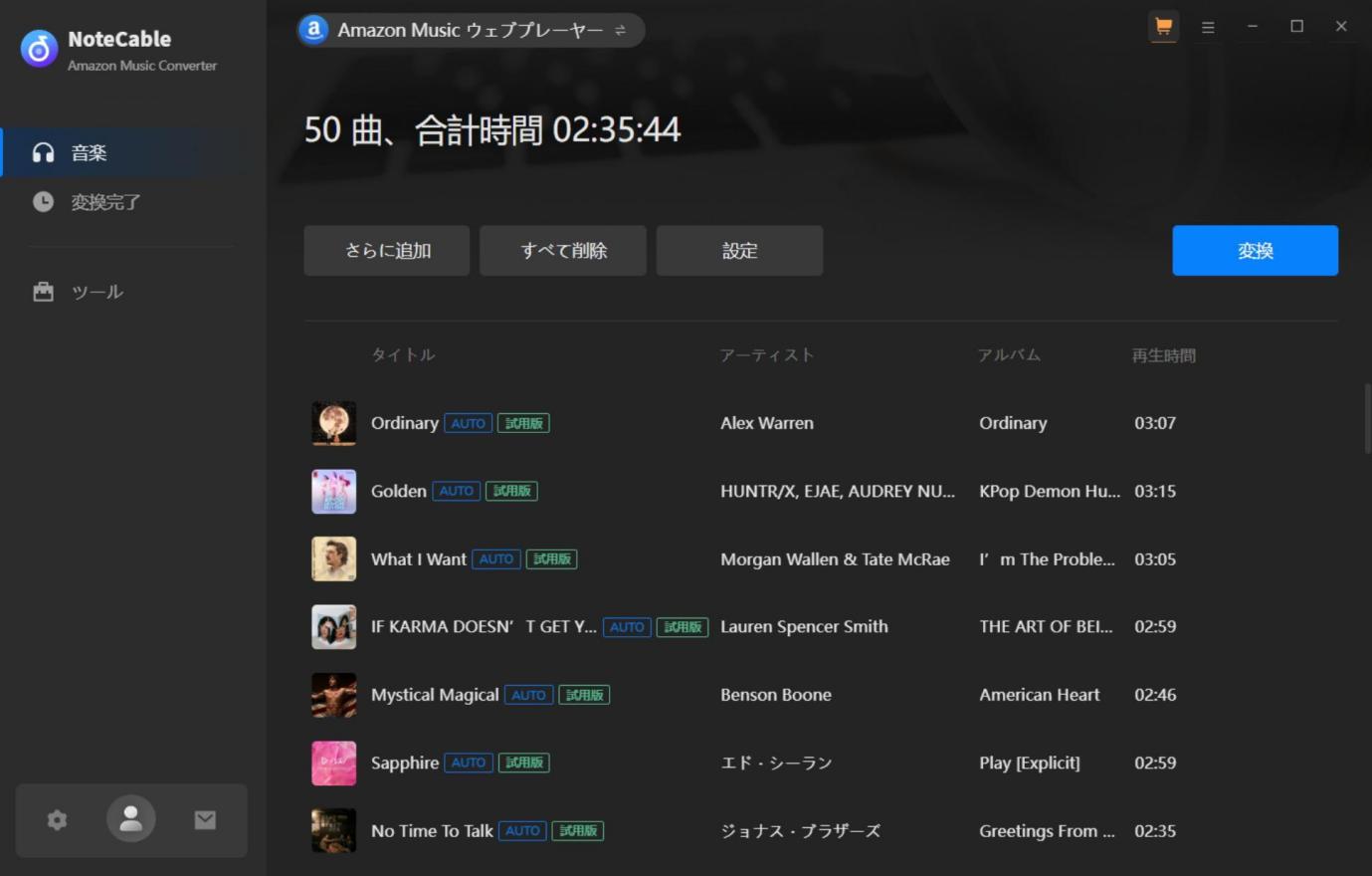1372x876 pixels.
Task: Click the AUTO badge on What I Want
Action: point(495,559)
